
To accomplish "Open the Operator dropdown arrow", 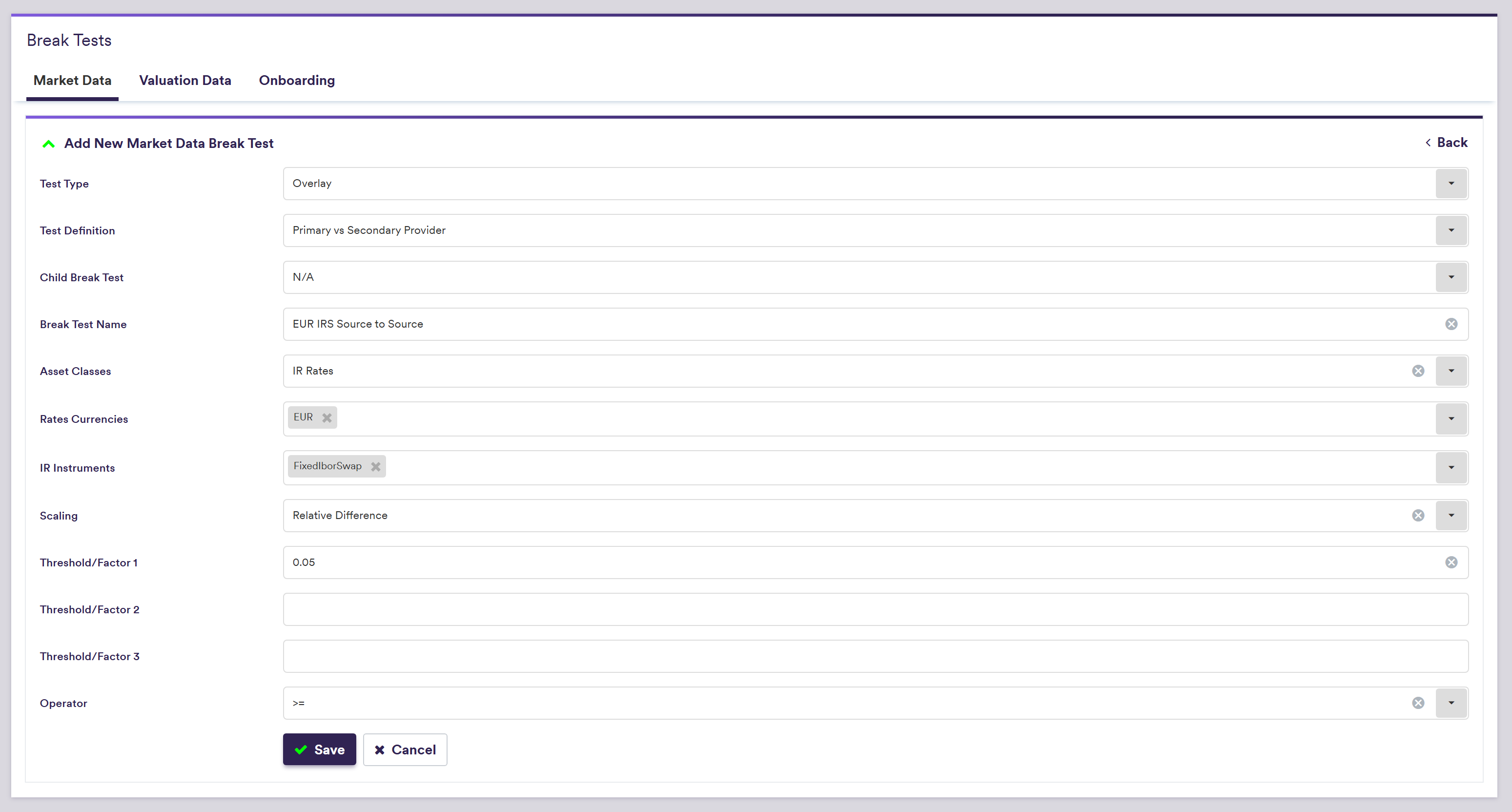I will [1451, 704].
